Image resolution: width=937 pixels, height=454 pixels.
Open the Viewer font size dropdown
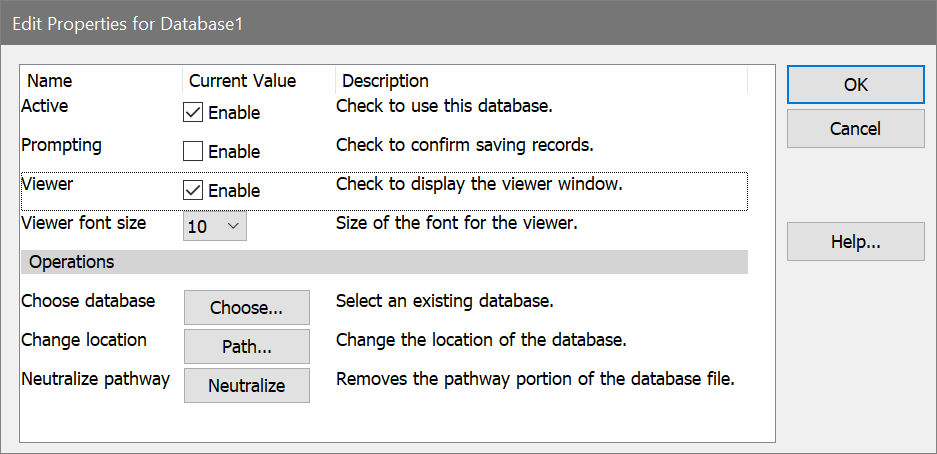215,227
